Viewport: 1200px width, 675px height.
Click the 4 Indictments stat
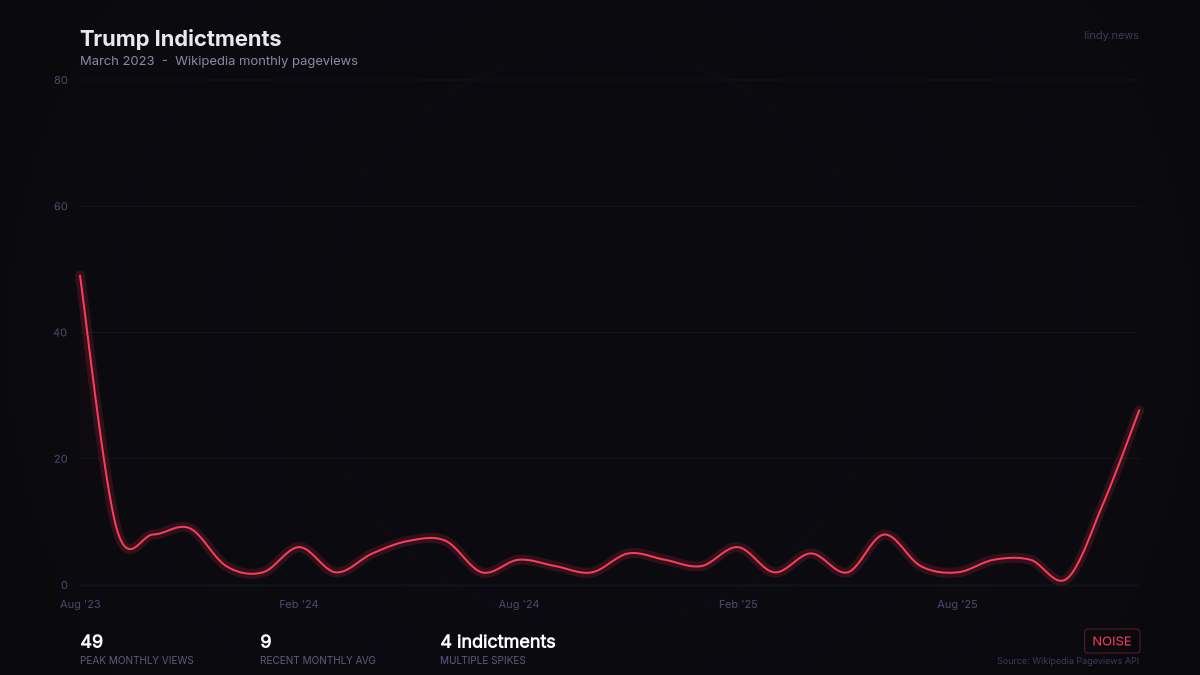coord(497,642)
